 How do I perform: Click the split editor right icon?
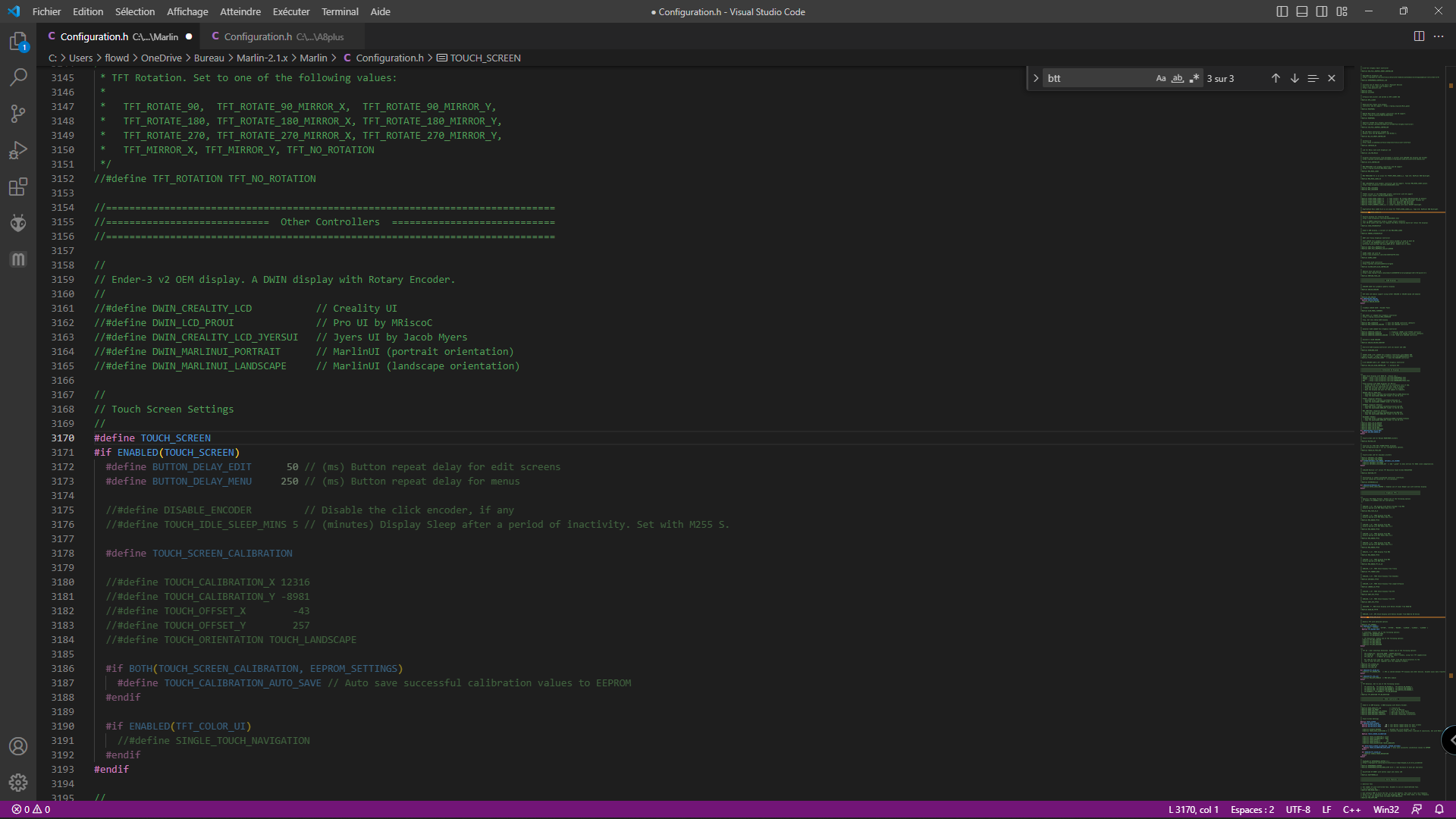pyautogui.click(x=1419, y=36)
